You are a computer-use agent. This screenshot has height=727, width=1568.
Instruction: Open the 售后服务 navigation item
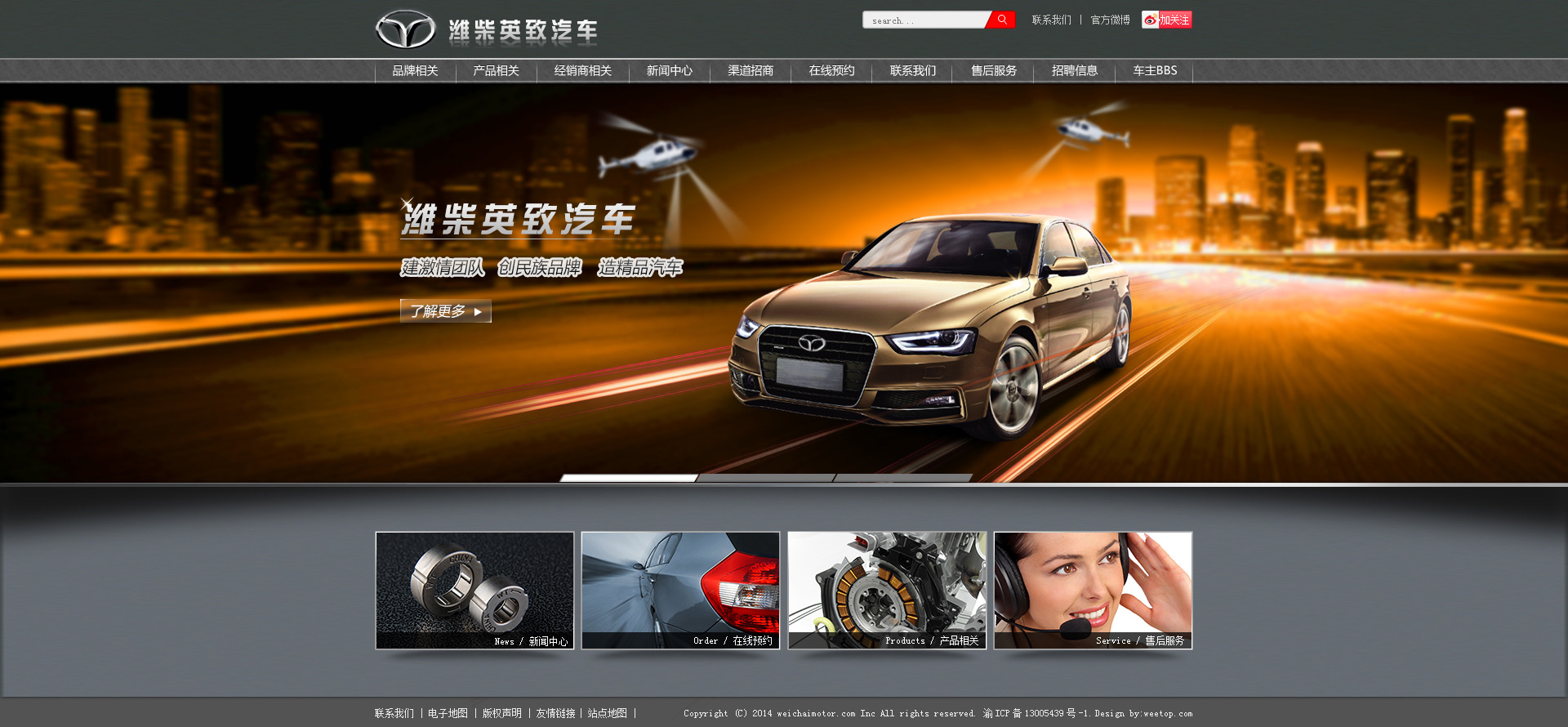pyautogui.click(x=993, y=71)
